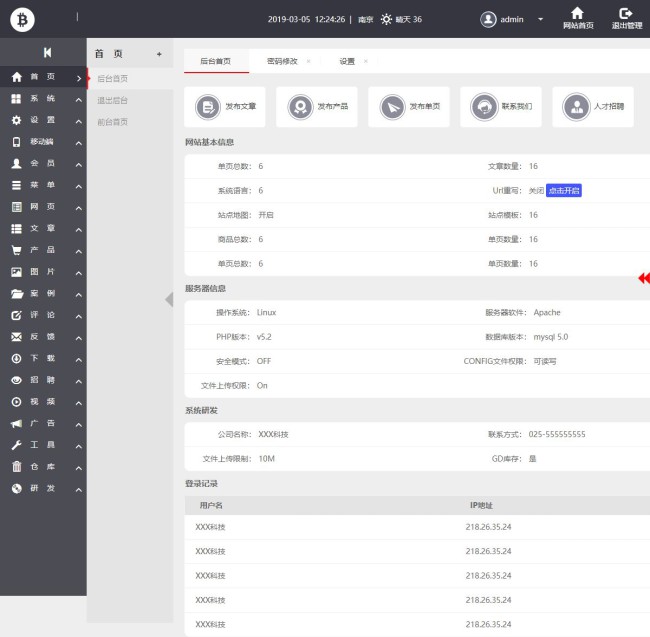Click the 网页 page icon in sidebar
Viewport: 650px width, 637px height.
coord(16,207)
